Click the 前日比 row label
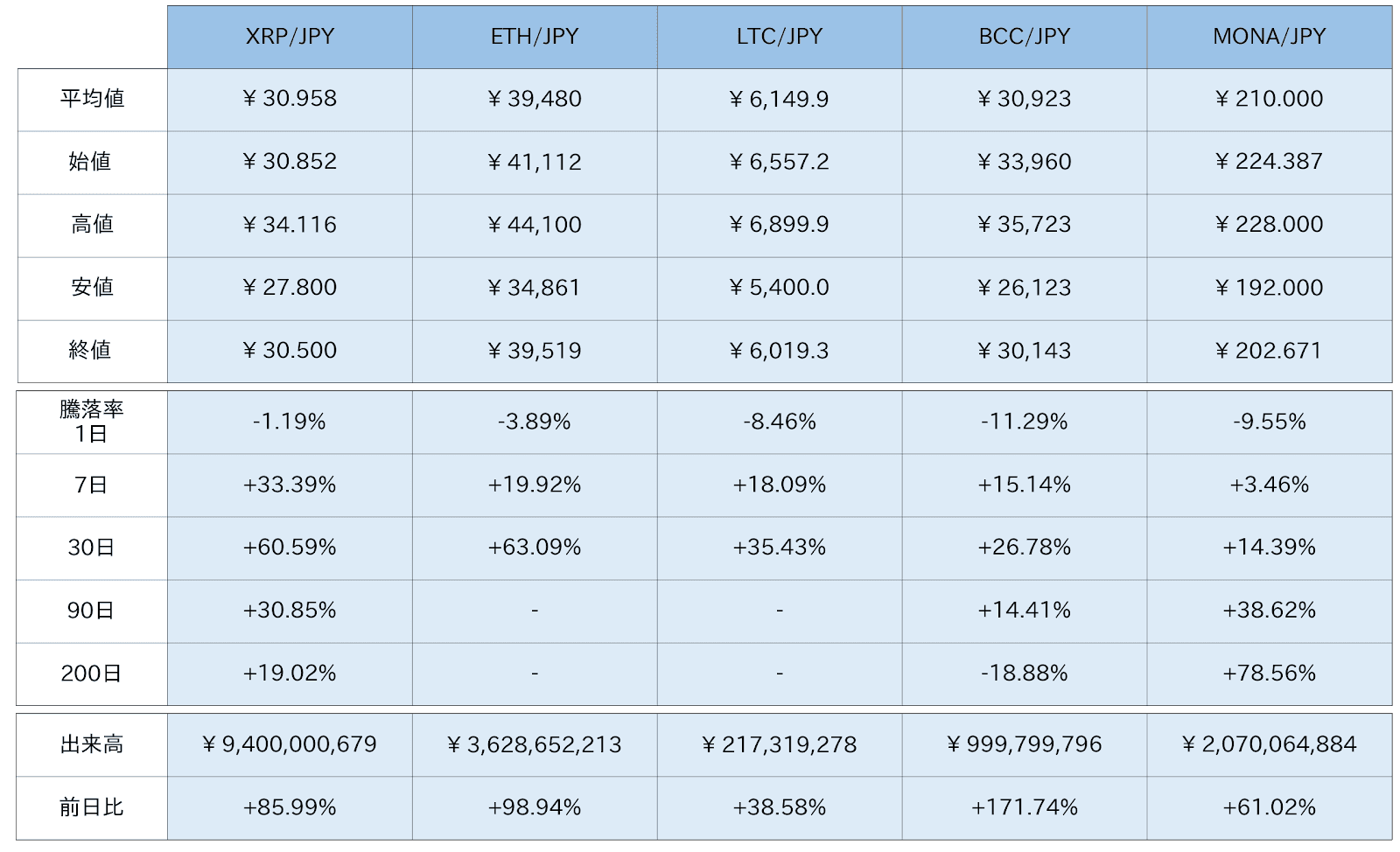 point(92,807)
